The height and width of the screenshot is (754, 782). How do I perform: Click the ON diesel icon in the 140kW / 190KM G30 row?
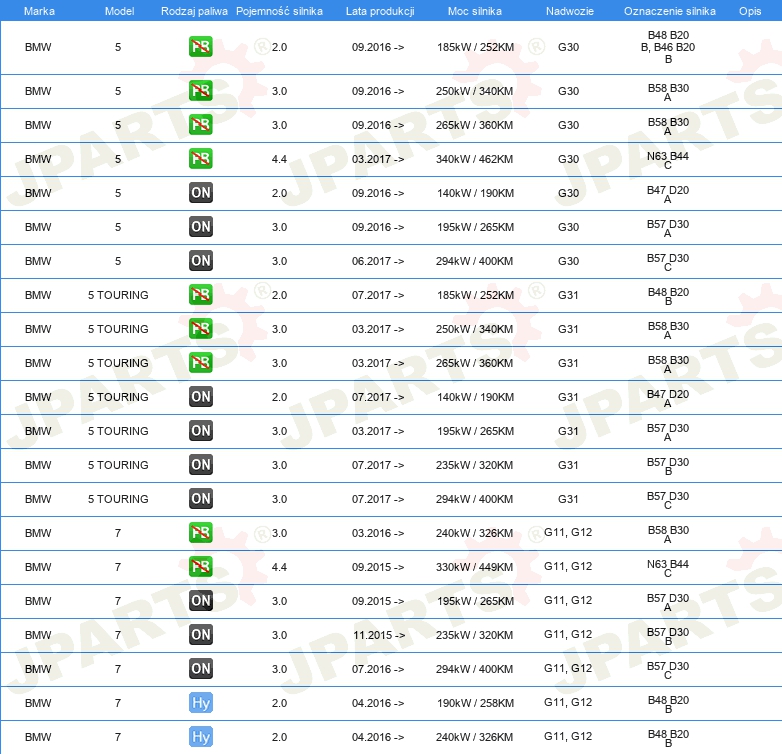200,192
